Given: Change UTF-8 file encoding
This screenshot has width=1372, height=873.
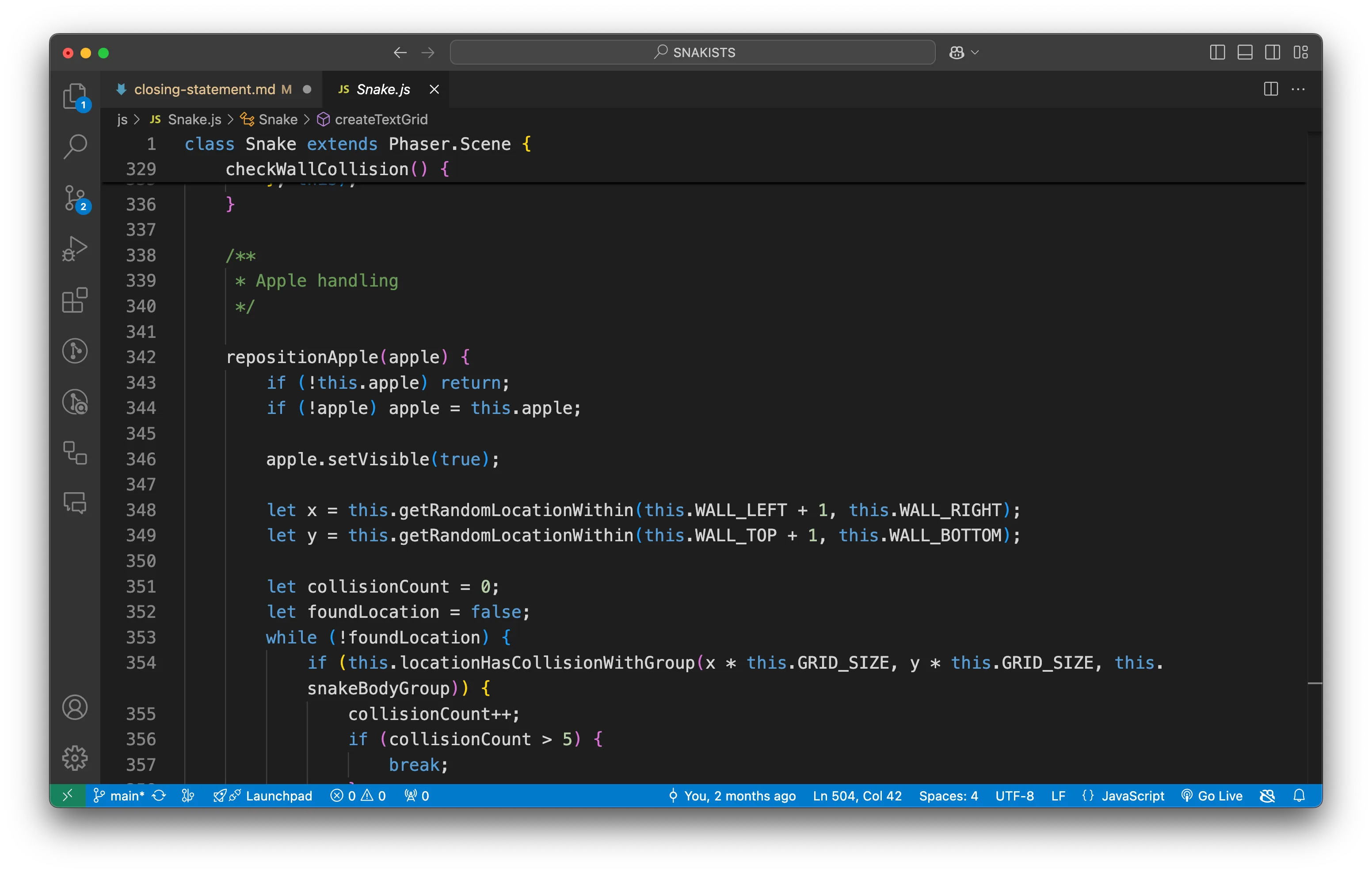Looking at the screenshot, I should 1014,796.
